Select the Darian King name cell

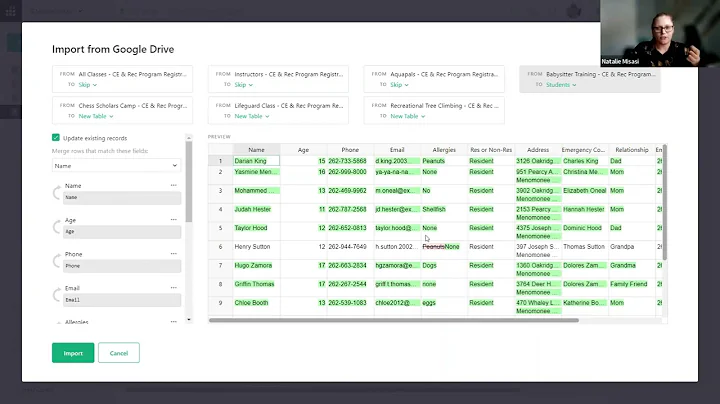[x=256, y=161]
